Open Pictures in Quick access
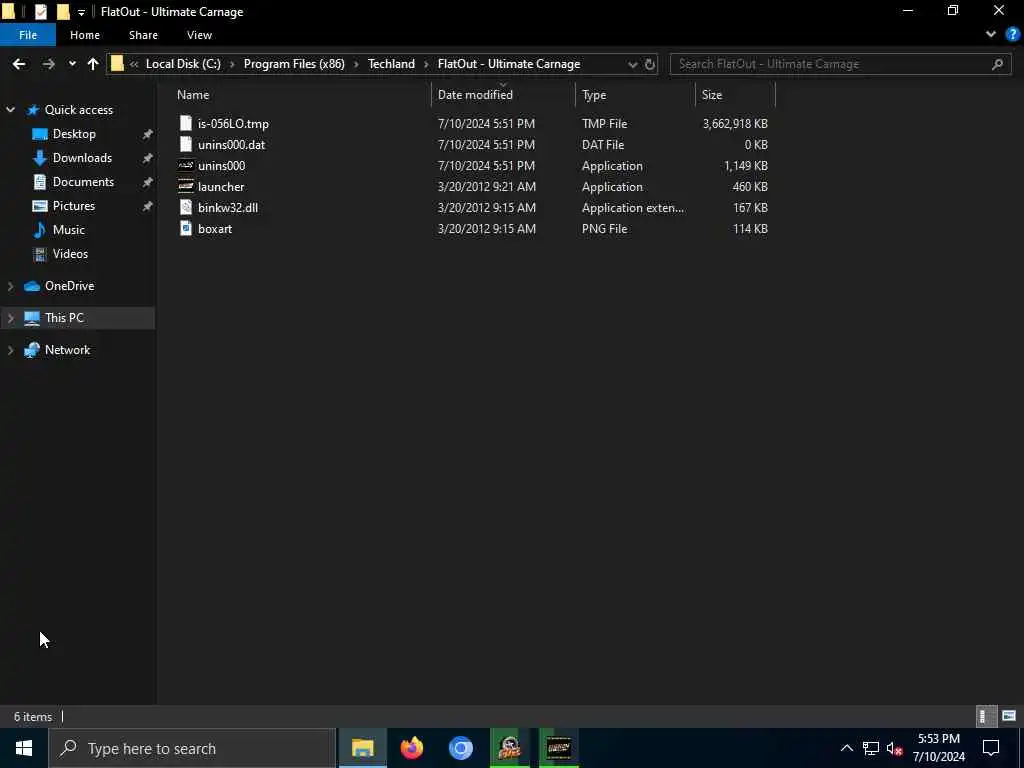 coord(74,206)
